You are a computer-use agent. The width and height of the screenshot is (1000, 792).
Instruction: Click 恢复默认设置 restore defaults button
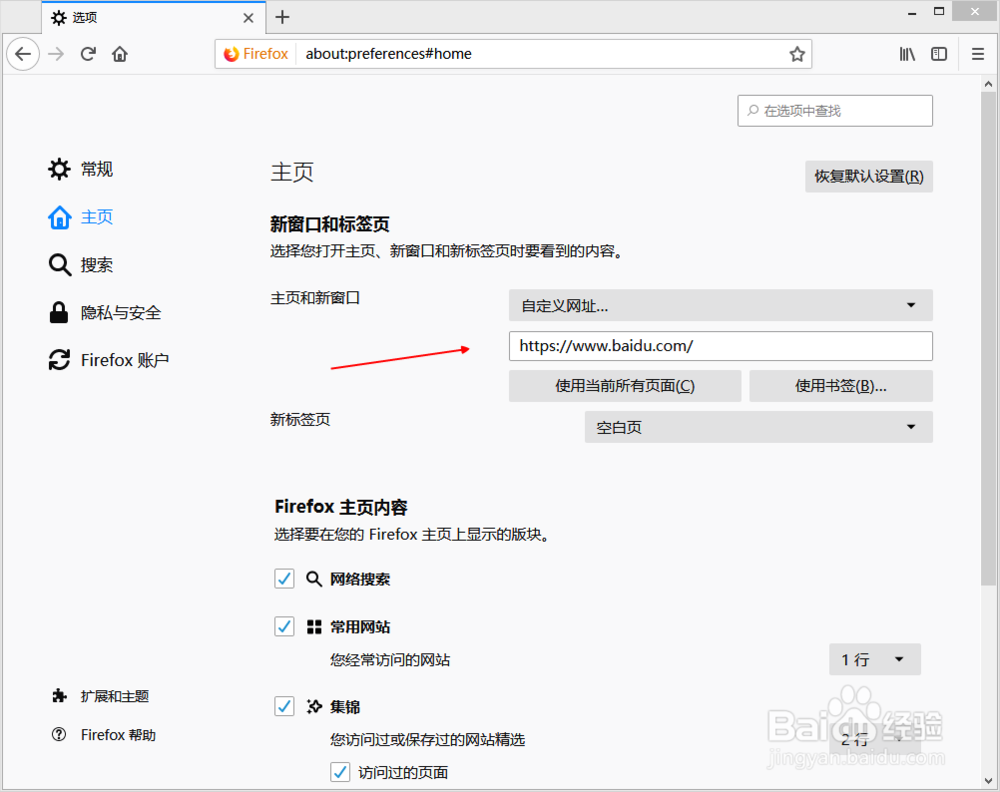coord(869,177)
